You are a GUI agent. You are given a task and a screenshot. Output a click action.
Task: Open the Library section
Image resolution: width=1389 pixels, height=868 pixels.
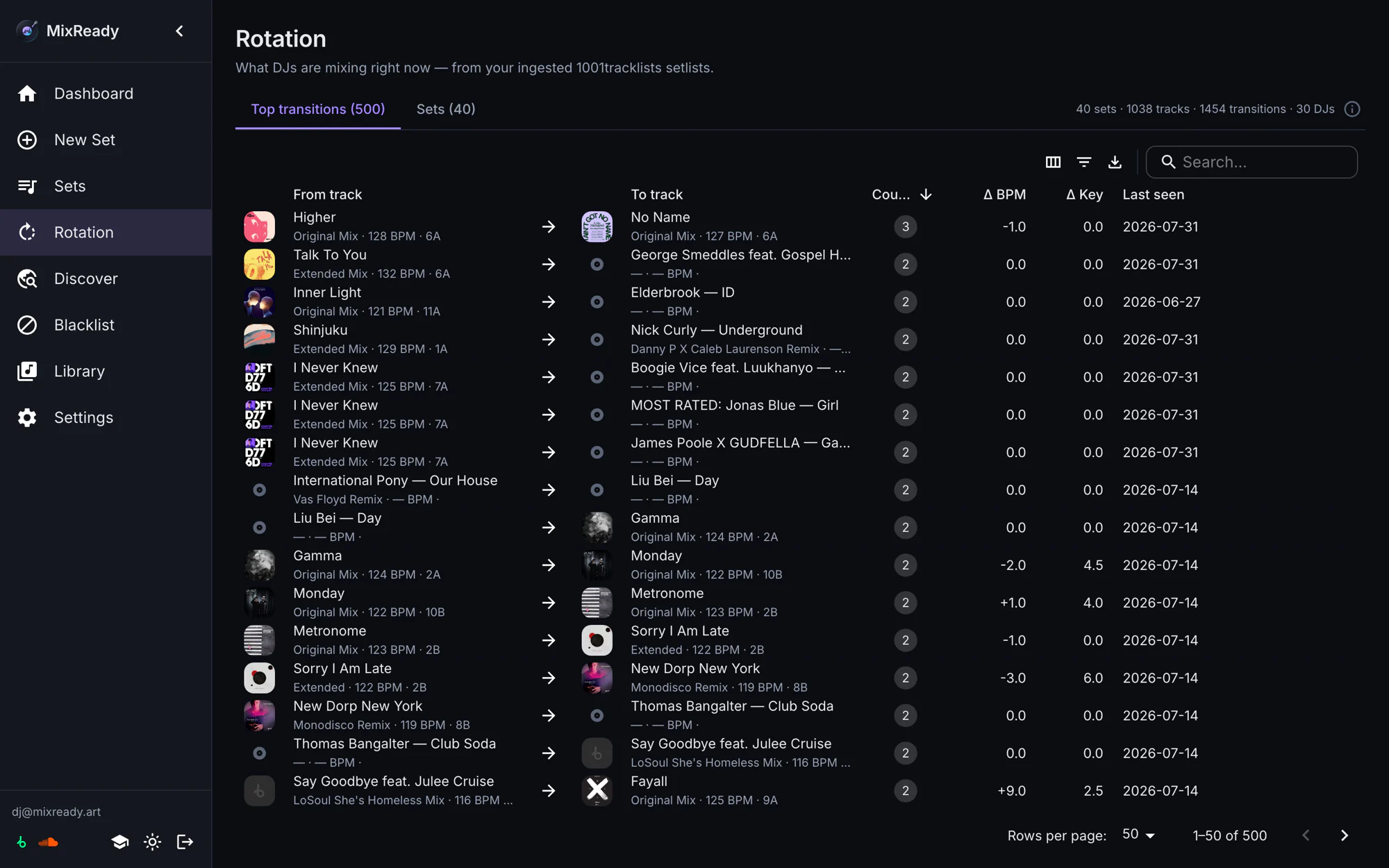(106, 372)
